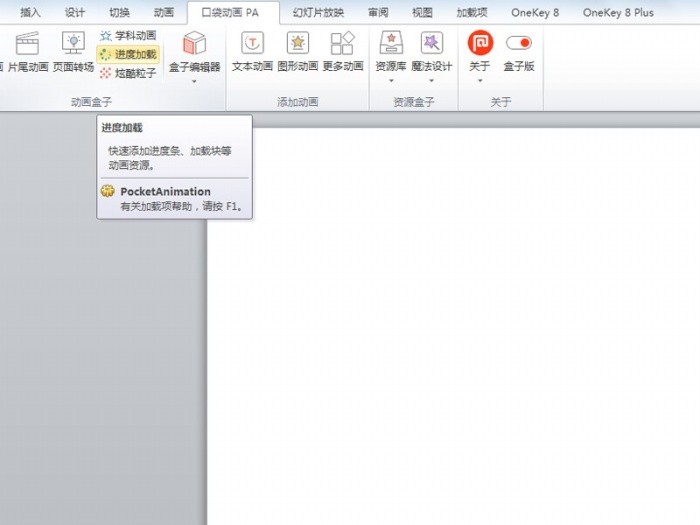Toggle the 盒子版 mode switch
This screenshot has width=700, height=525.
[519, 43]
